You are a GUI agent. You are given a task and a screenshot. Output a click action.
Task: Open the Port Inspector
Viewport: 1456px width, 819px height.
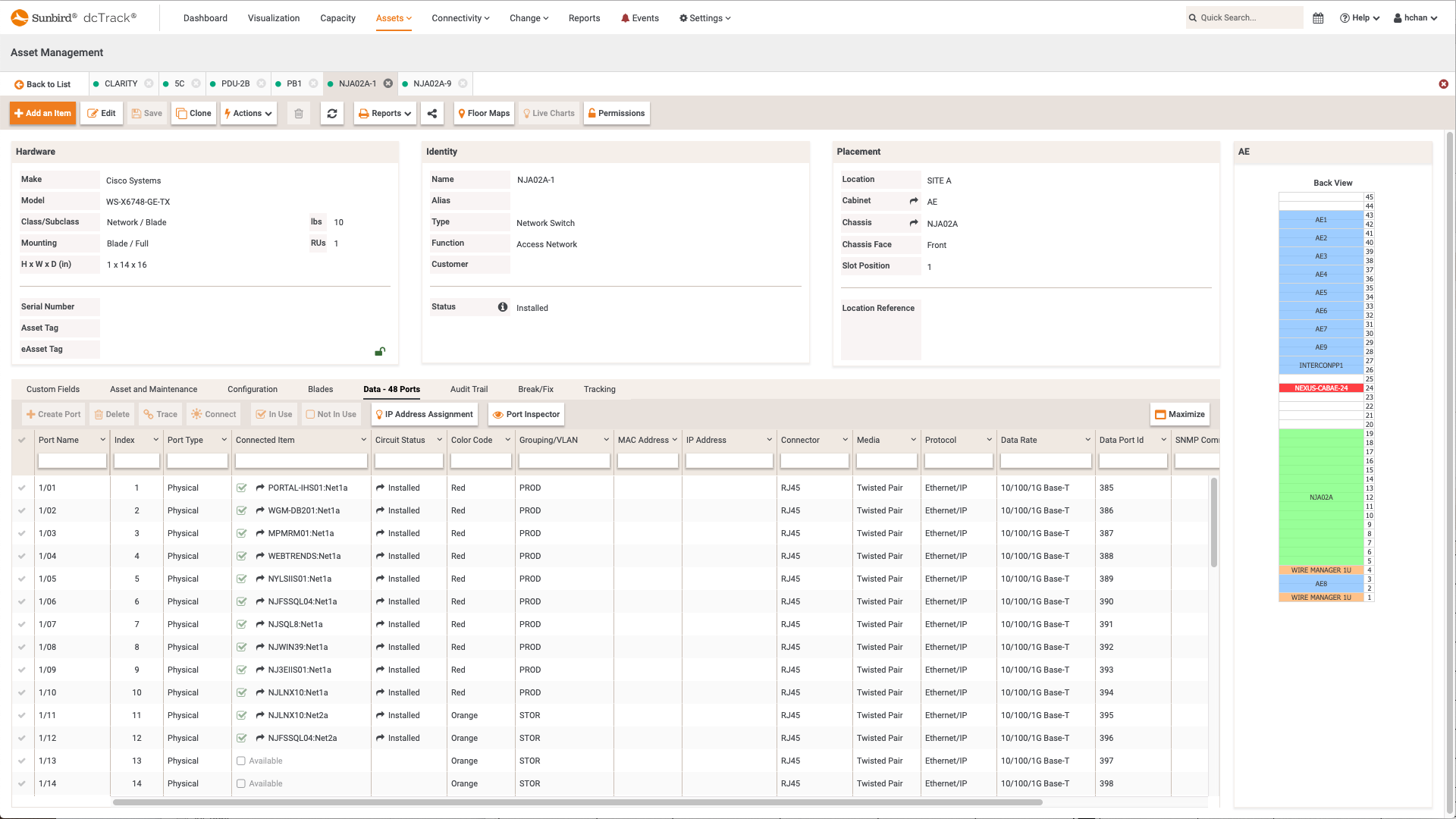[x=526, y=414]
